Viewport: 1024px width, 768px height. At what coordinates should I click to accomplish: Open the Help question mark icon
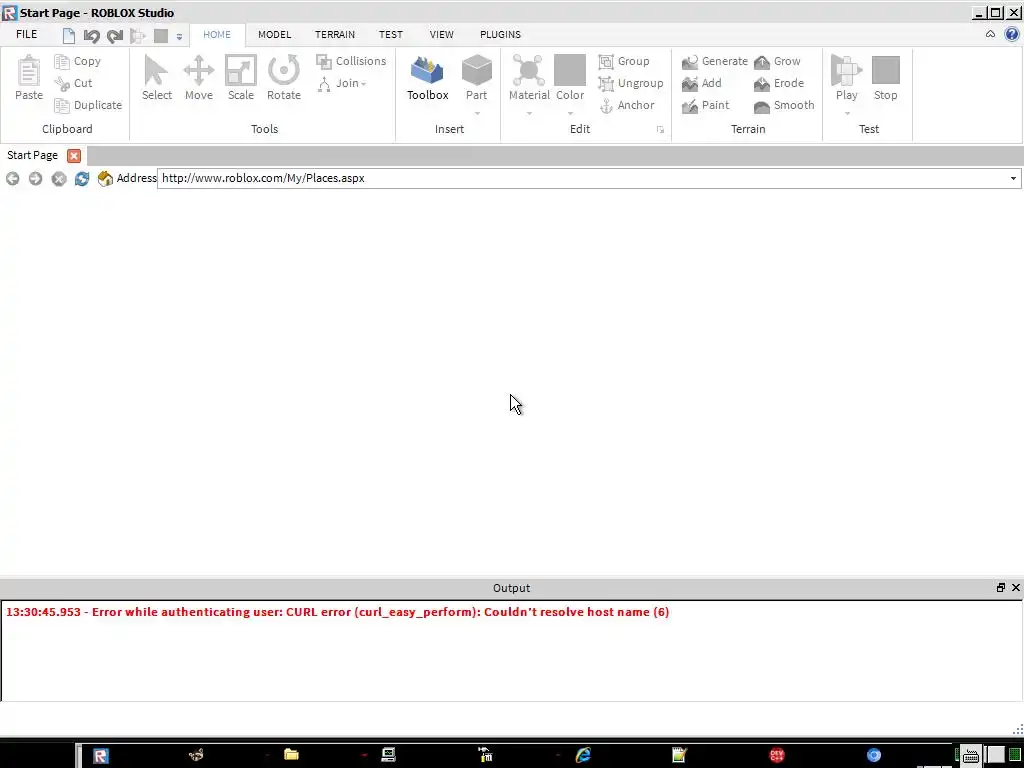point(1012,35)
